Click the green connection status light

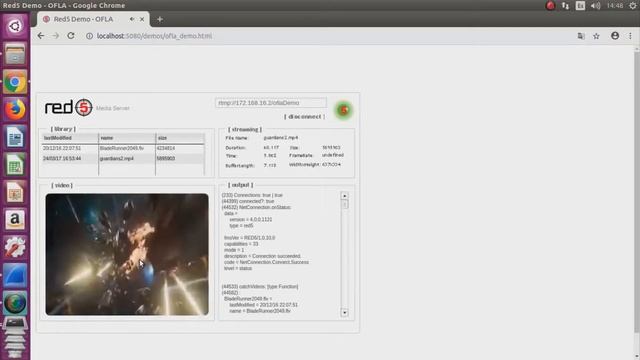[344, 110]
